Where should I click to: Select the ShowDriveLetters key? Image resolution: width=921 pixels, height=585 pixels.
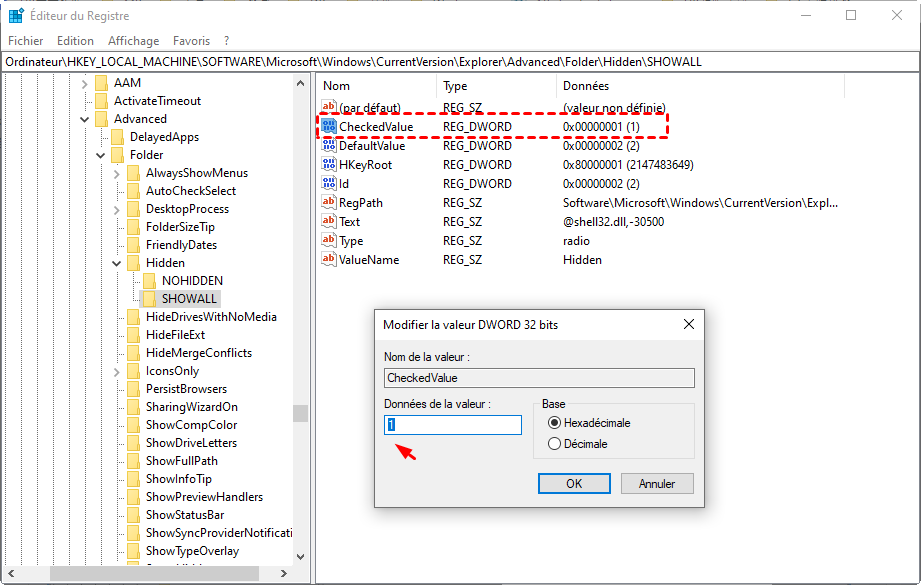coord(191,443)
